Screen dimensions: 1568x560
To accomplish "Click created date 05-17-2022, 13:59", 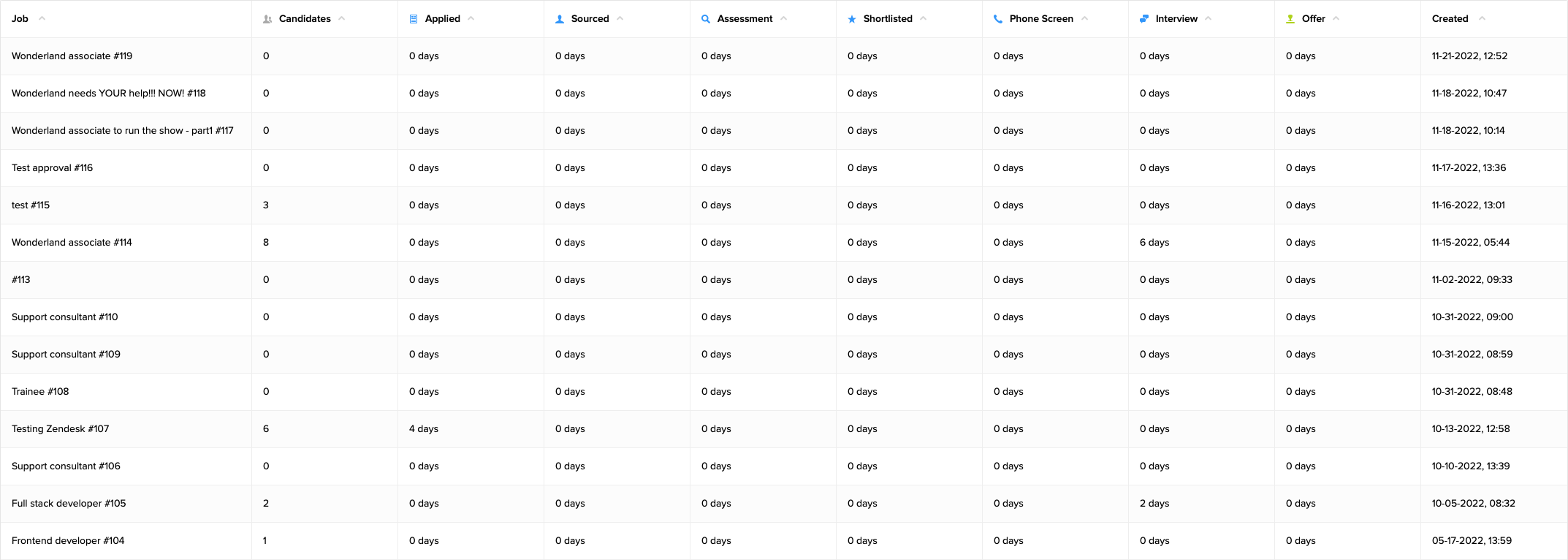I will (1472, 541).
